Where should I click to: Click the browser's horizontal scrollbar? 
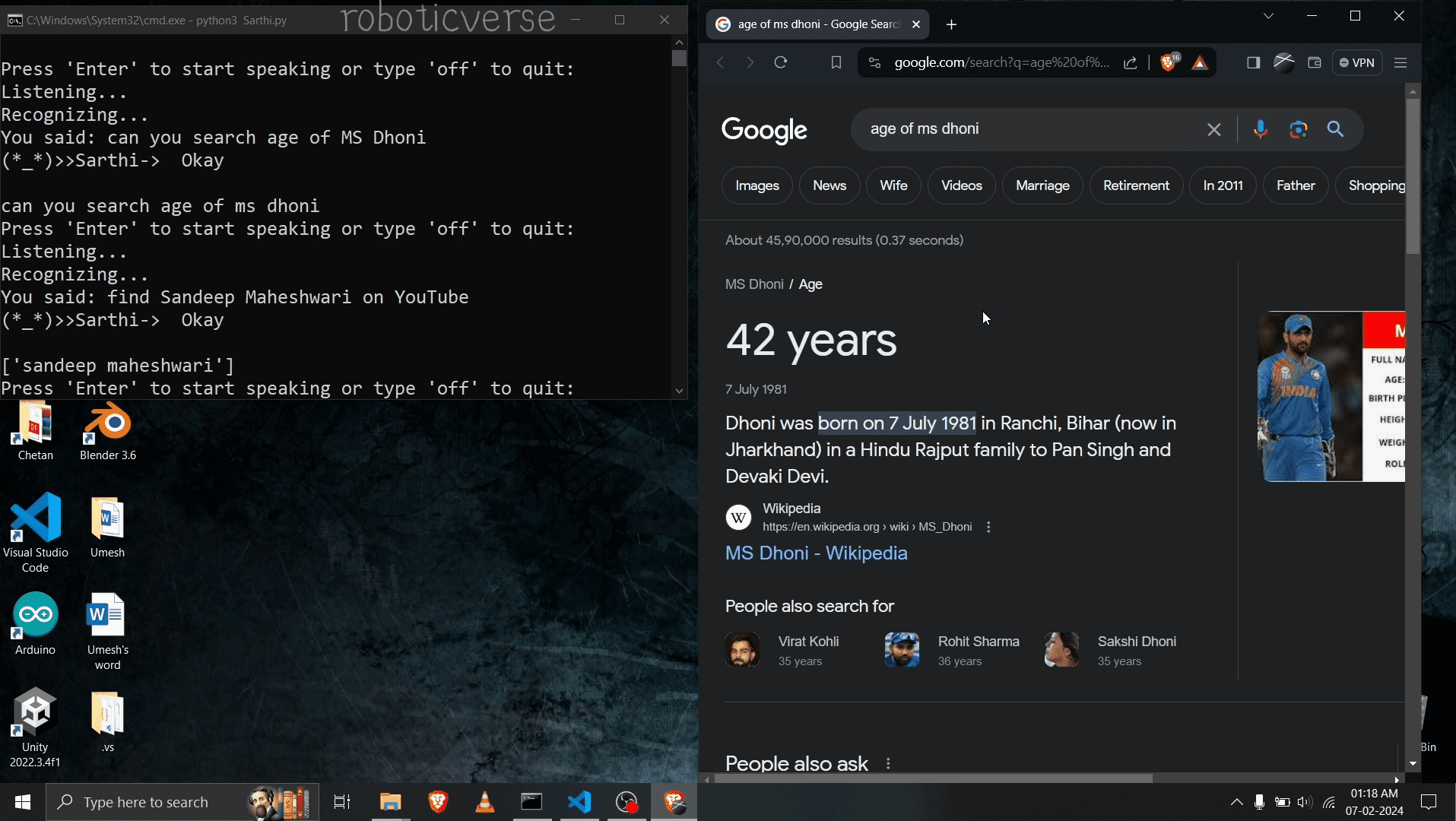(x=933, y=778)
